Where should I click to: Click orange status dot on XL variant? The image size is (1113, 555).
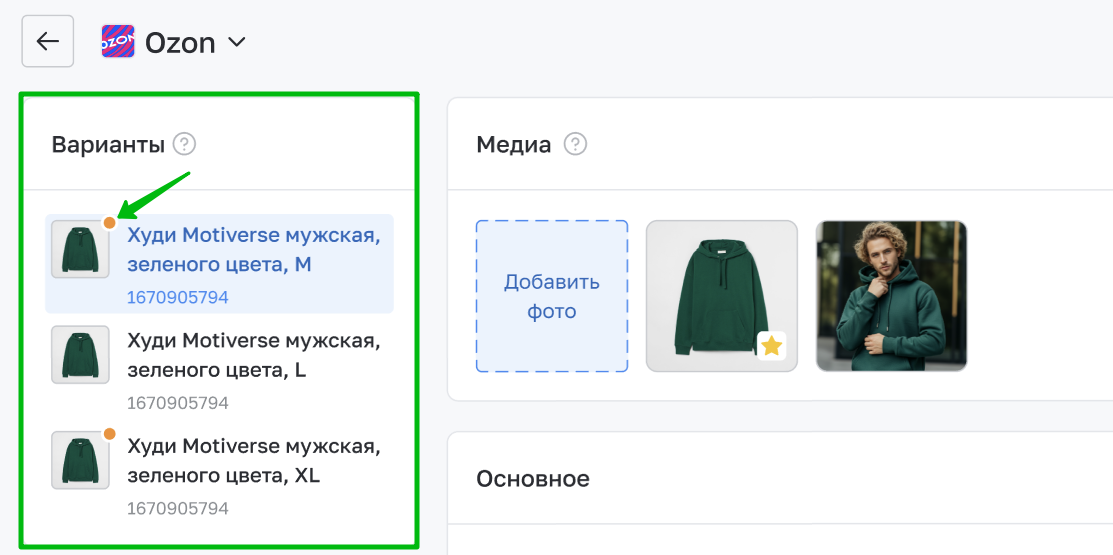pyautogui.click(x=109, y=433)
